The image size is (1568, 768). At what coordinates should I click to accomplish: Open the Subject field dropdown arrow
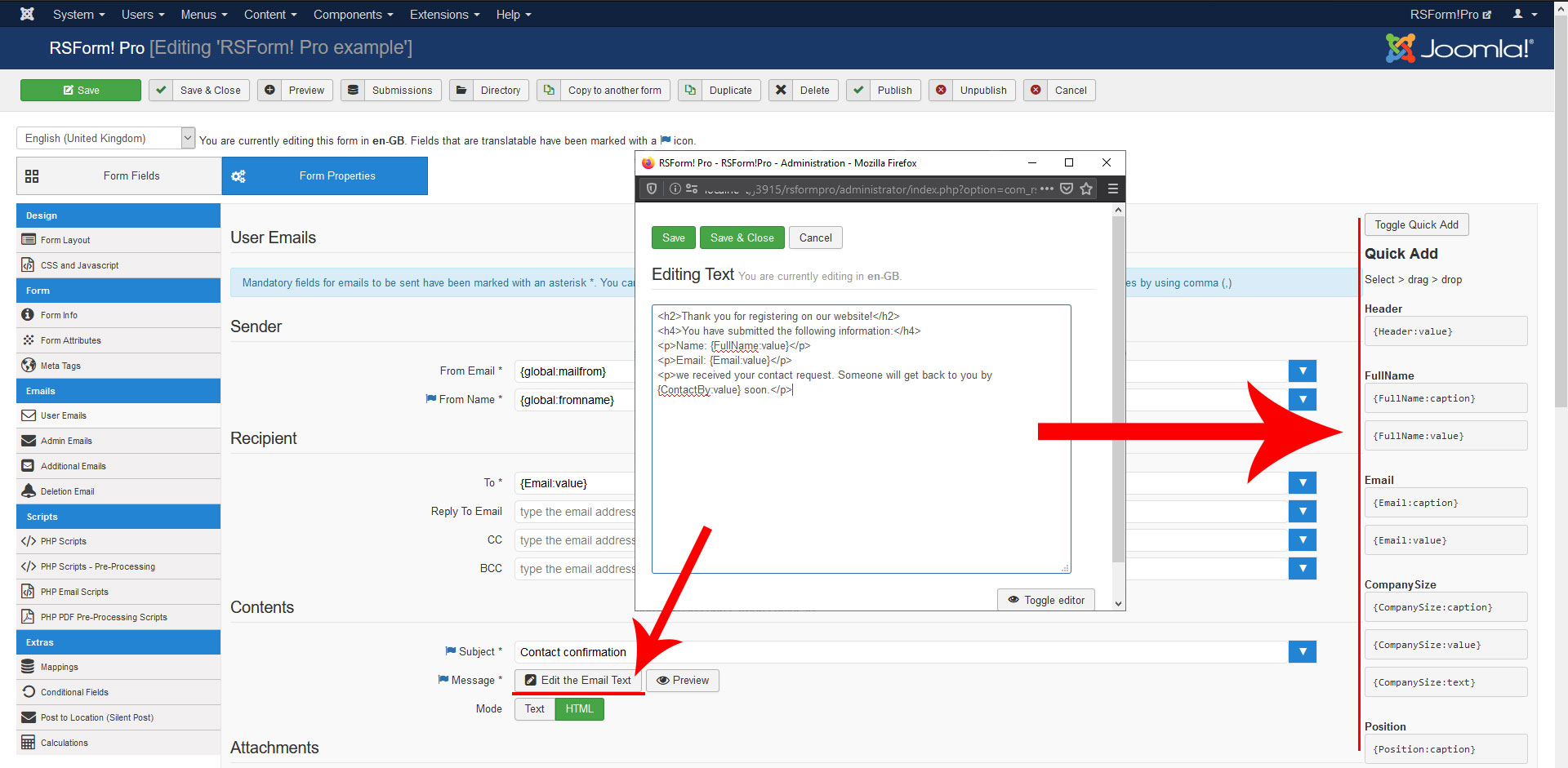1303,652
